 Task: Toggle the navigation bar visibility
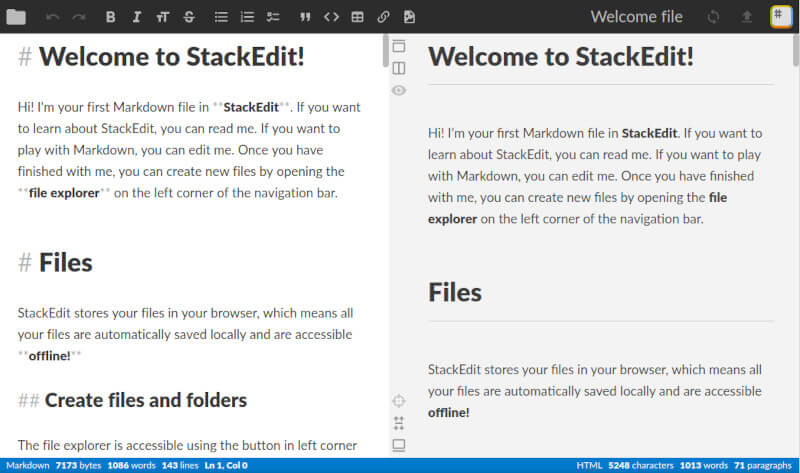399,46
